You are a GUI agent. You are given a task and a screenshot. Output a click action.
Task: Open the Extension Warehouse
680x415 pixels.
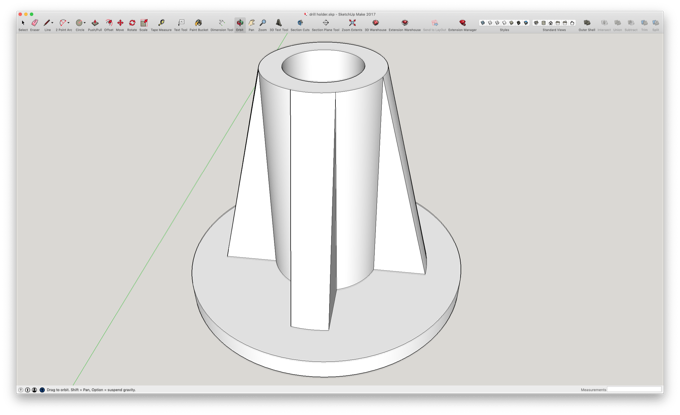click(405, 23)
